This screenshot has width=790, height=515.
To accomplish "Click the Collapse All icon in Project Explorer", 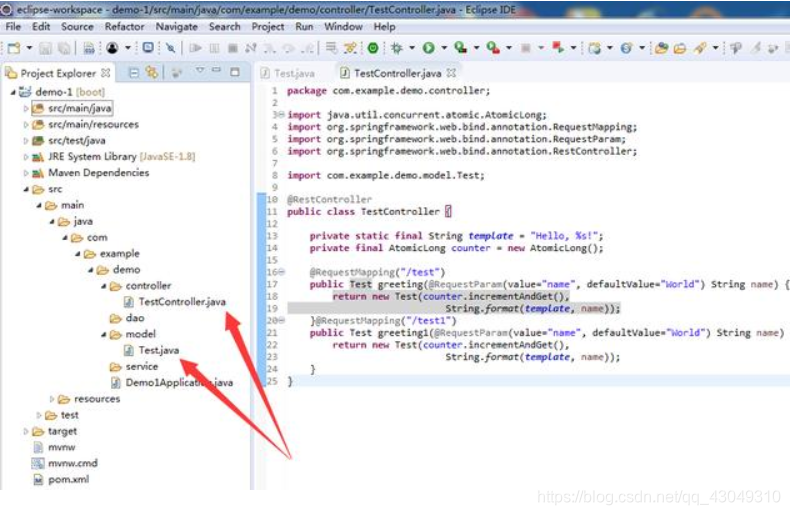I will coord(134,73).
